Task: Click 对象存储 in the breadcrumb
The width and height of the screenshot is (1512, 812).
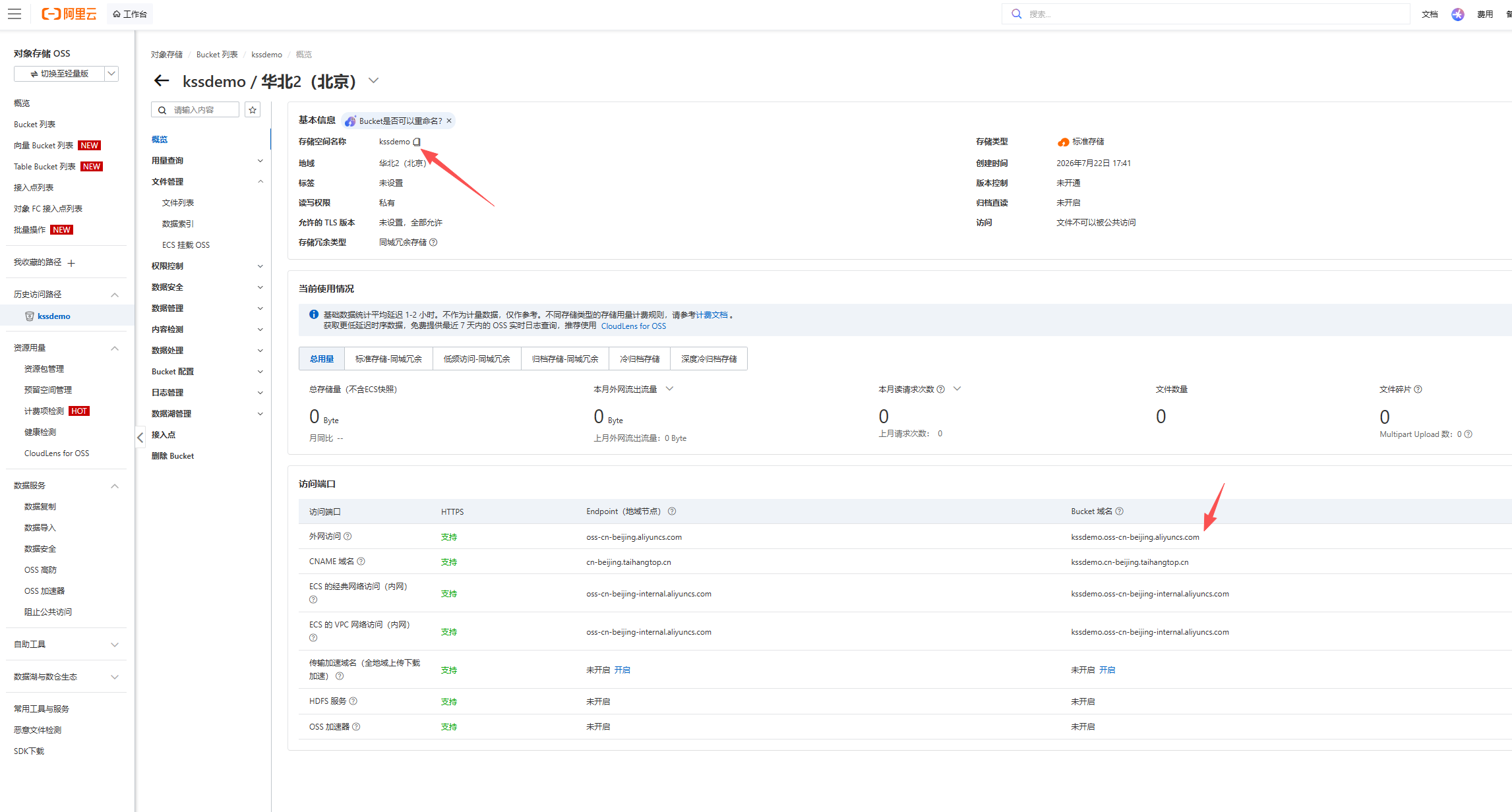Action: click(x=167, y=55)
